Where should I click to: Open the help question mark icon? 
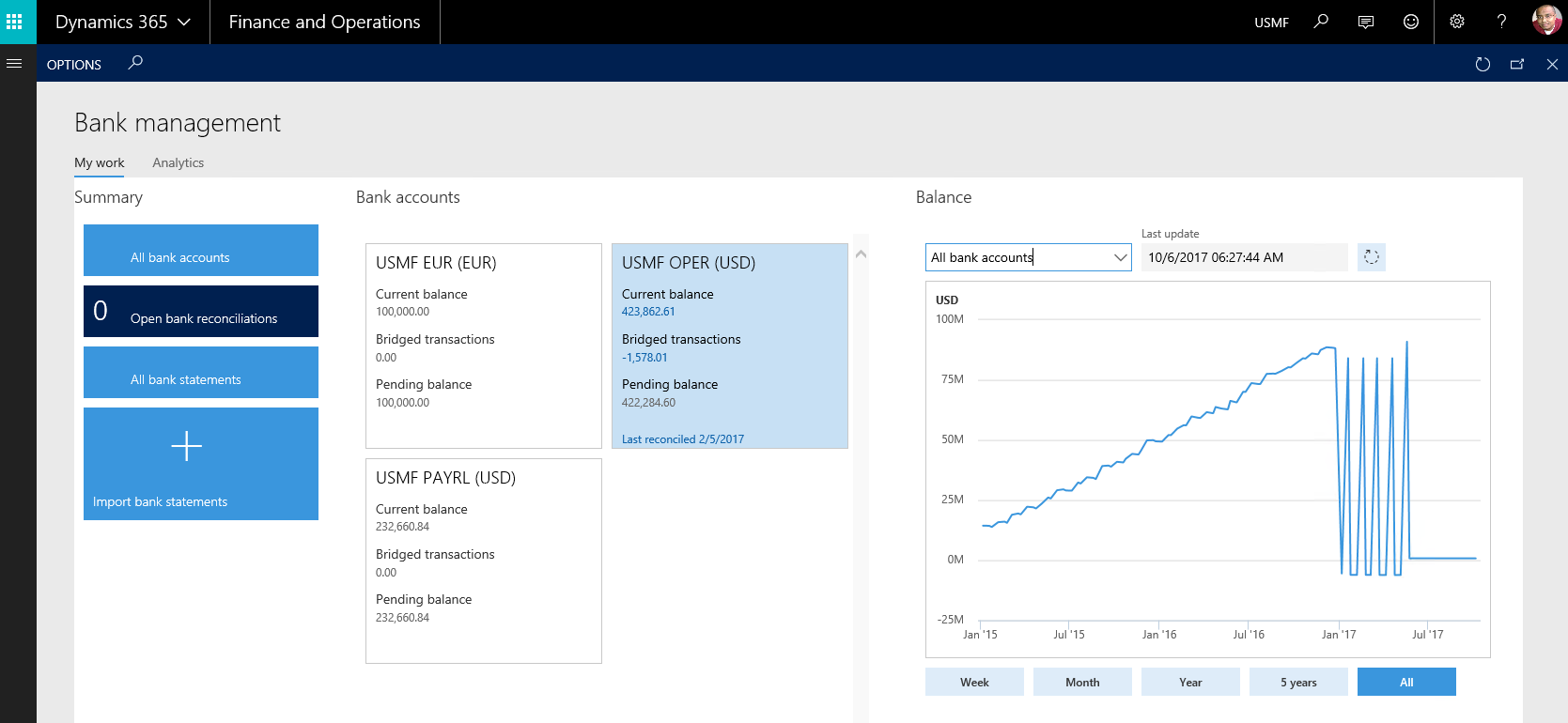tap(1501, 22)
